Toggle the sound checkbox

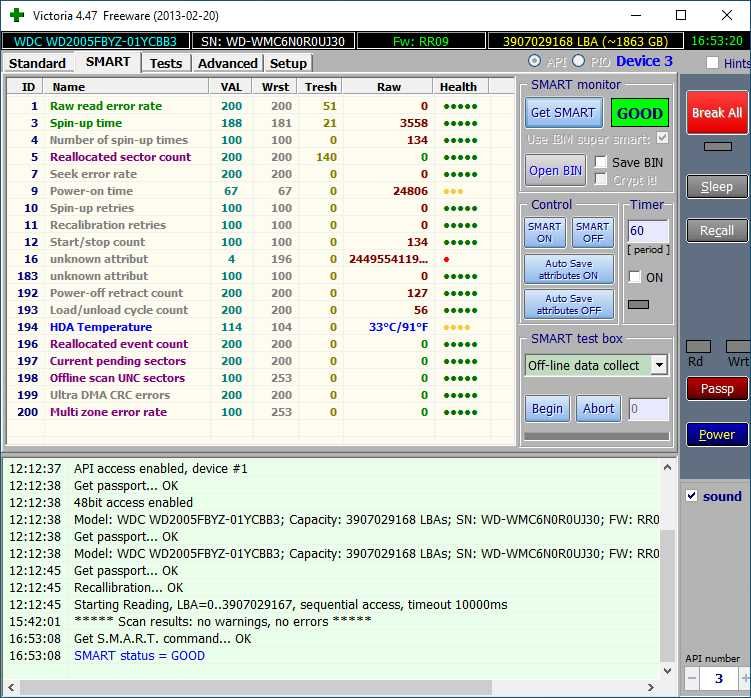tap(692, 496)
